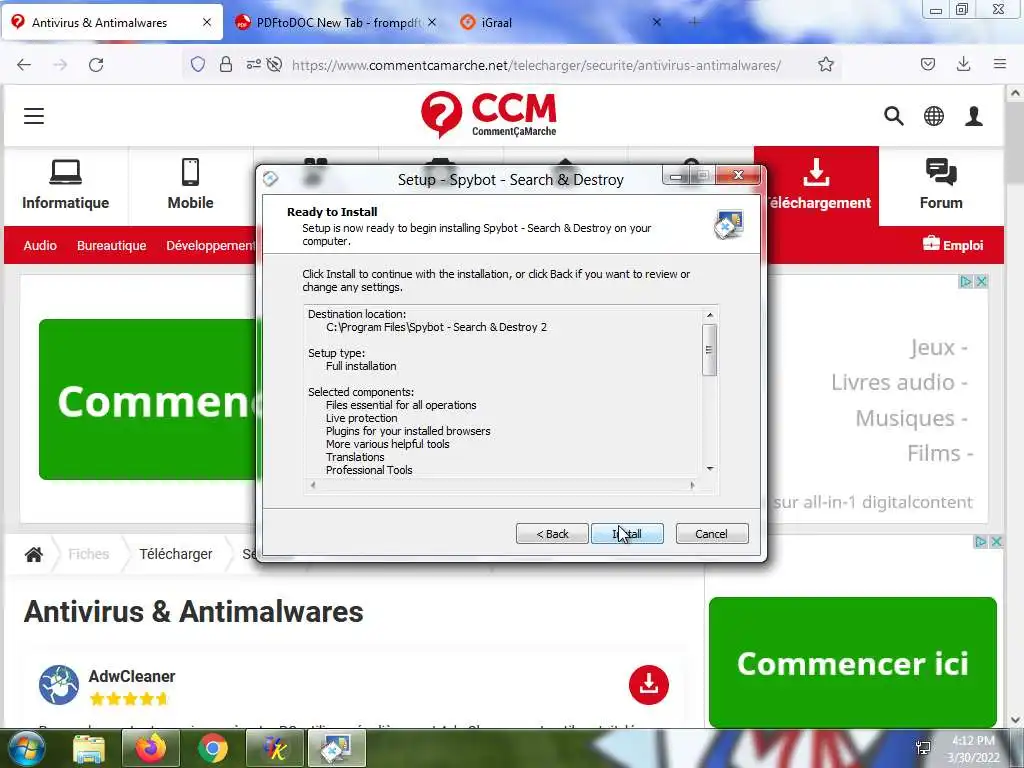The width and height of the screenshot is (1024, 768).
Task: Reload the current page
Action: [x=96, y=65]
